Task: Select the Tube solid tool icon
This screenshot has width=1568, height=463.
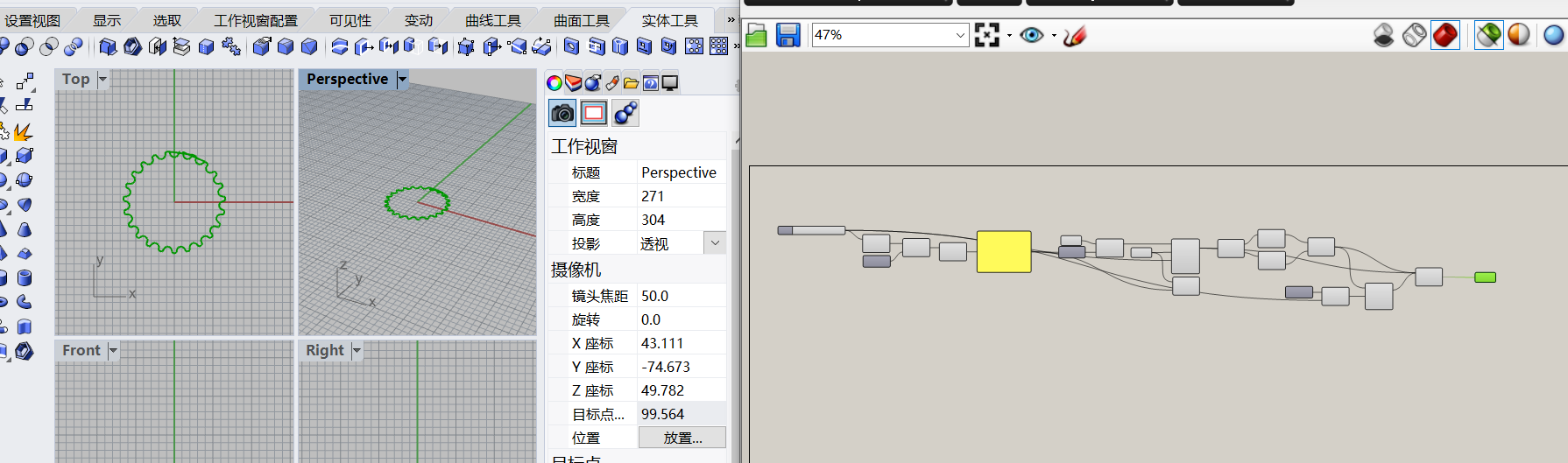Action: [25, 277]
